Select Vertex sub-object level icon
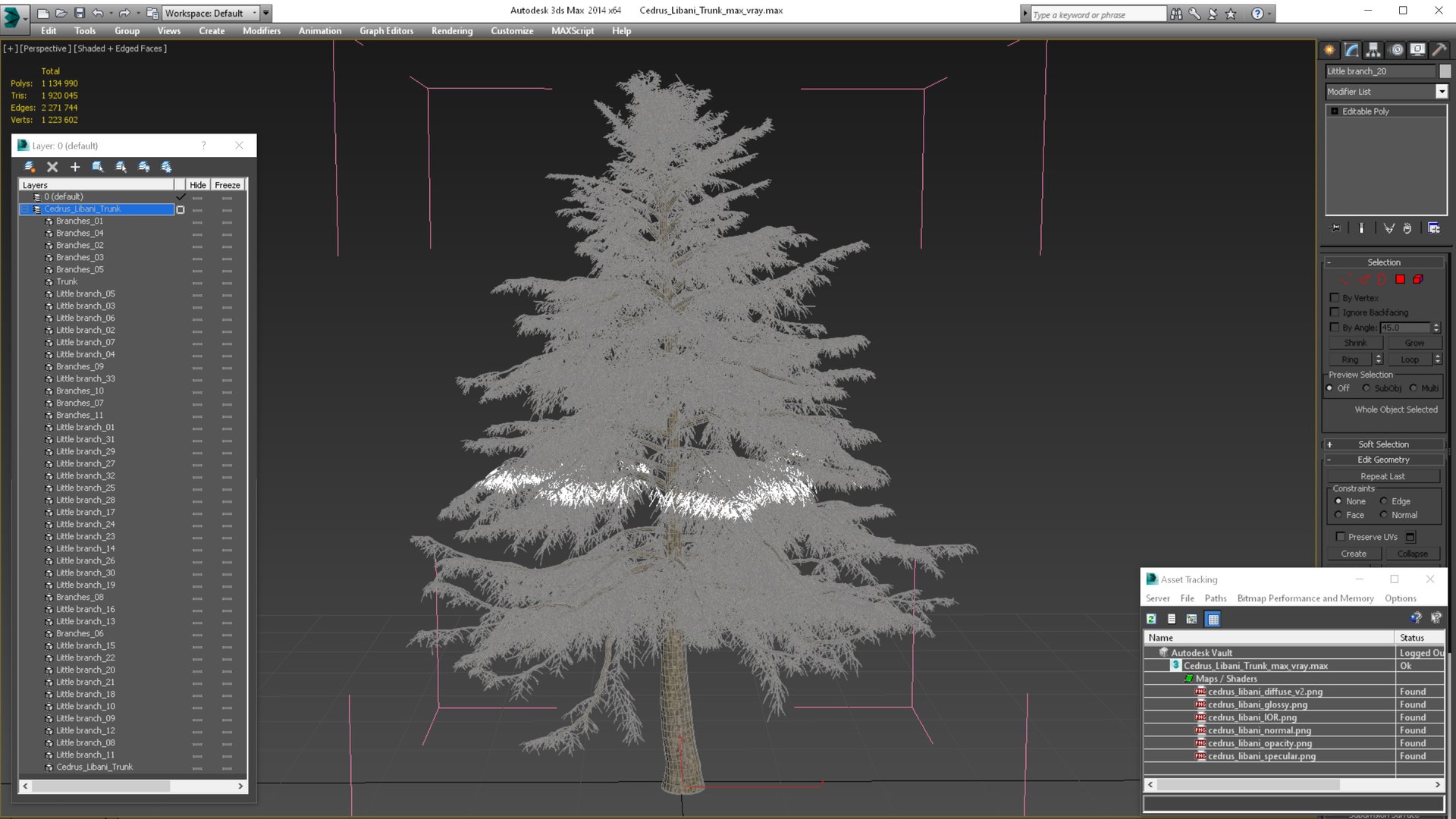The width and height of the screenshot is (1456, 819). [x=1345, y=279]
